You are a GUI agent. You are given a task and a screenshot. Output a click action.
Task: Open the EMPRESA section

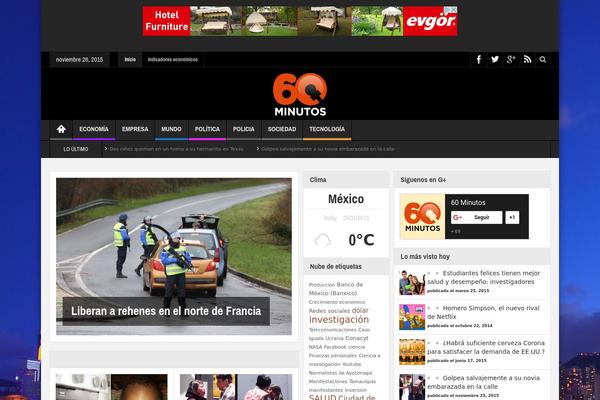pos(135,129)
